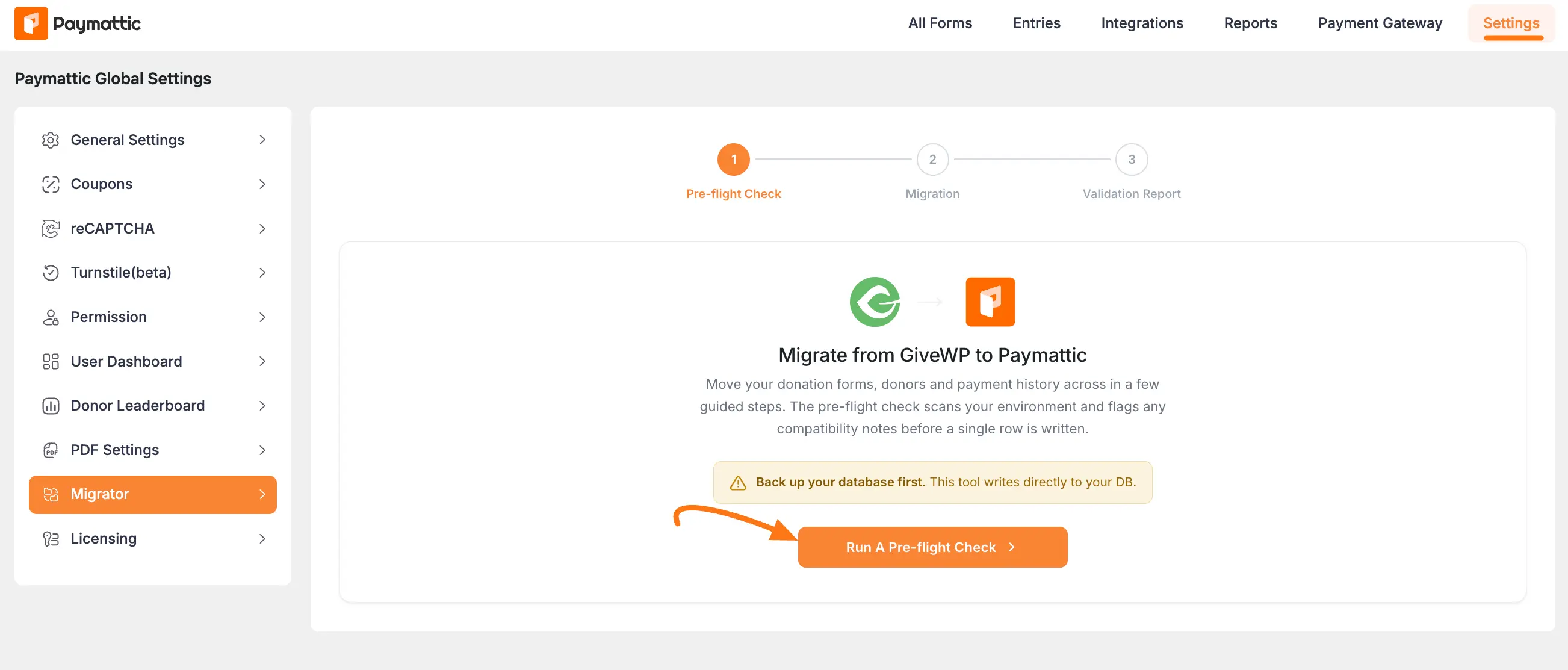Click the Permission user-lock icon
Screen dimensions: 1568x670
point(51,317)
